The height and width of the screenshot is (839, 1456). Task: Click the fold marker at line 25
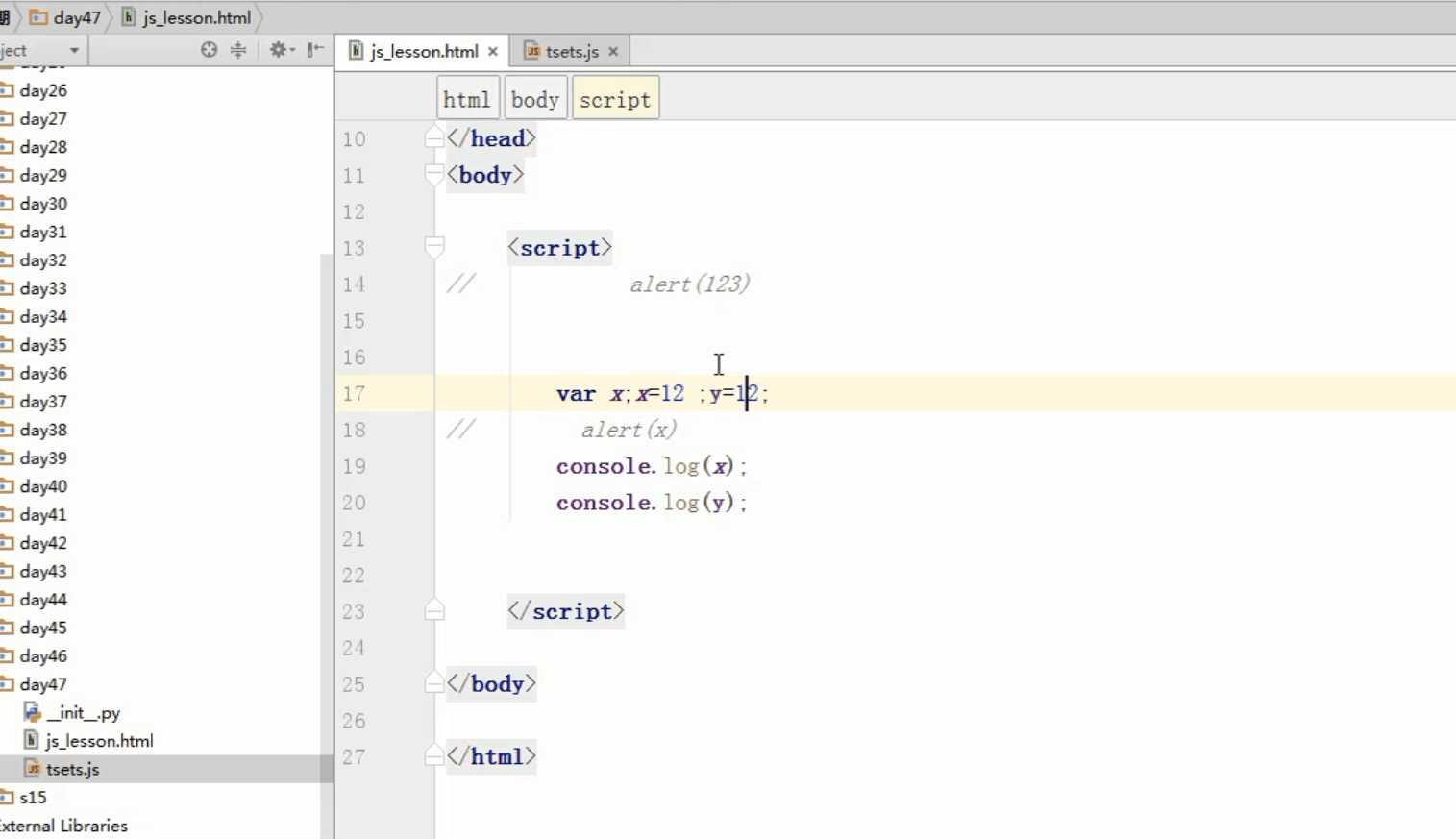(x=434, y=684)
